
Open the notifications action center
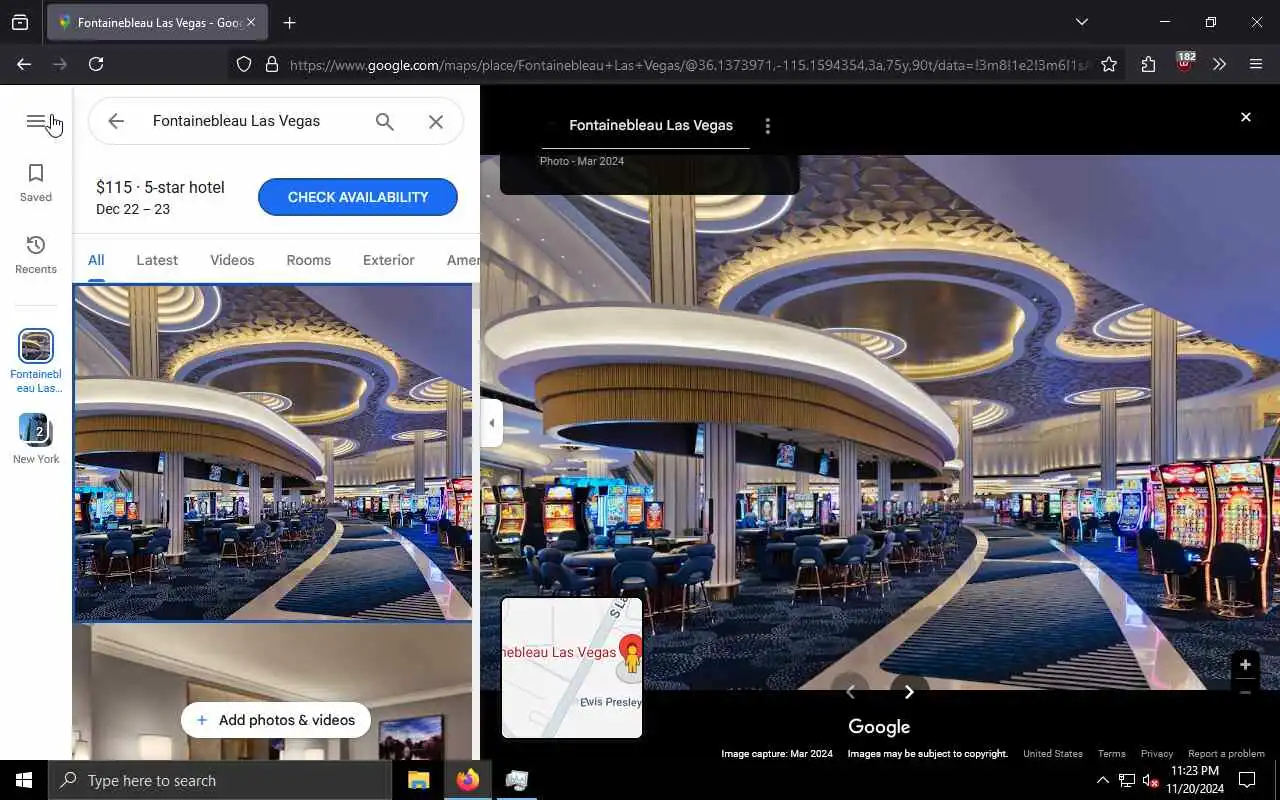point(1247,780)
